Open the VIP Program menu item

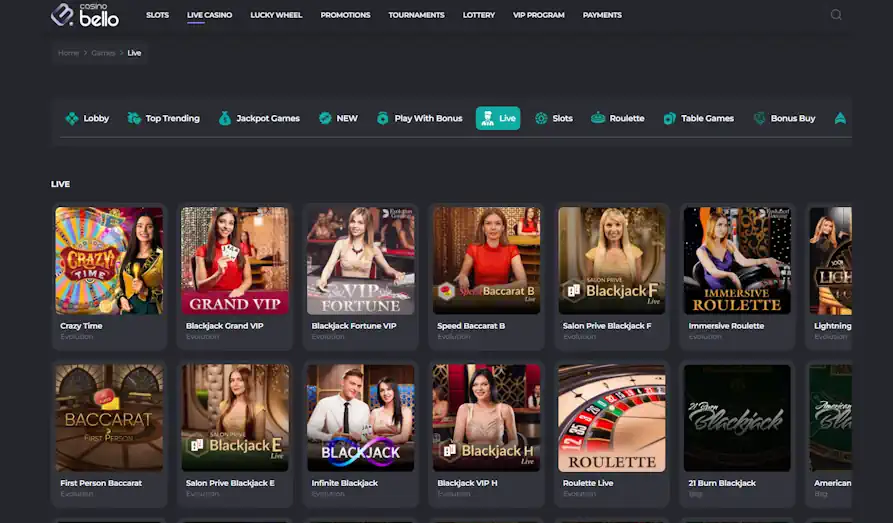(x=539, y=15)
